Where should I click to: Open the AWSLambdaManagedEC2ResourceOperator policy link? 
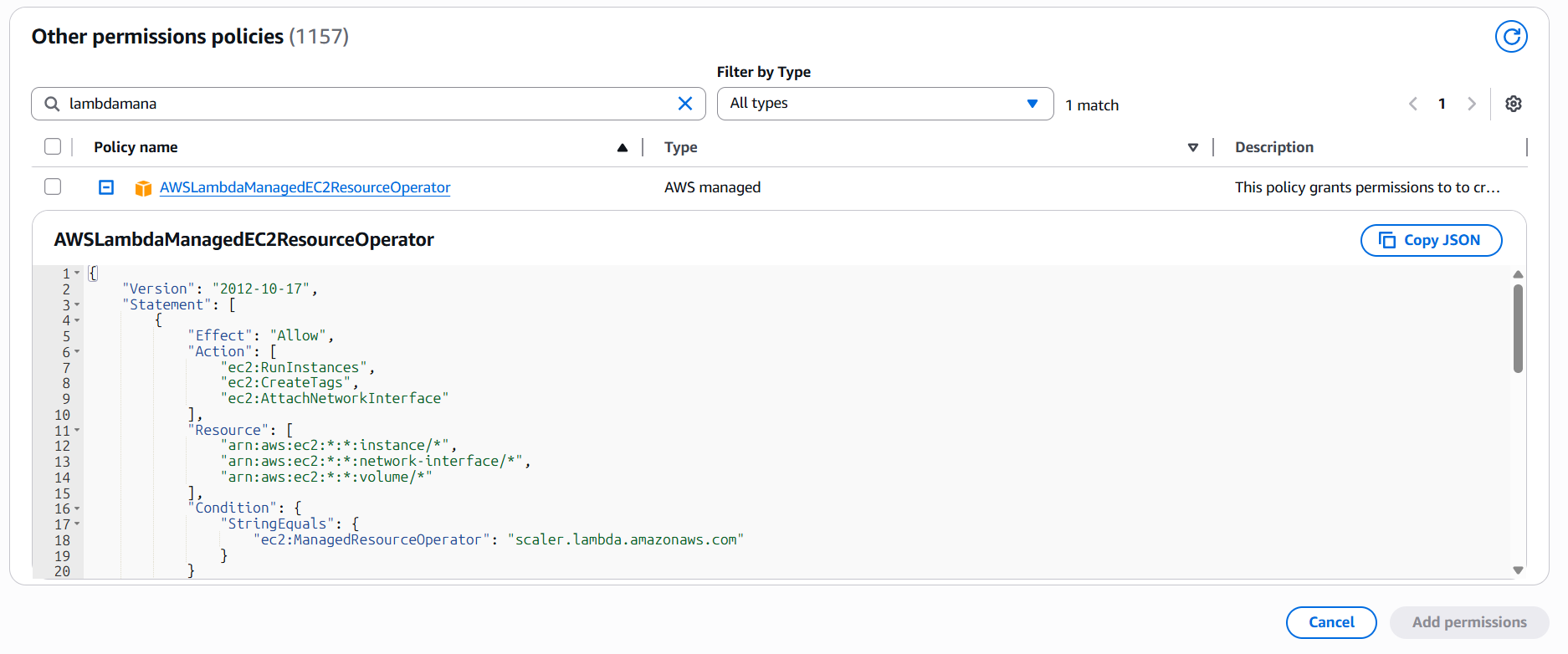(305, 187)
